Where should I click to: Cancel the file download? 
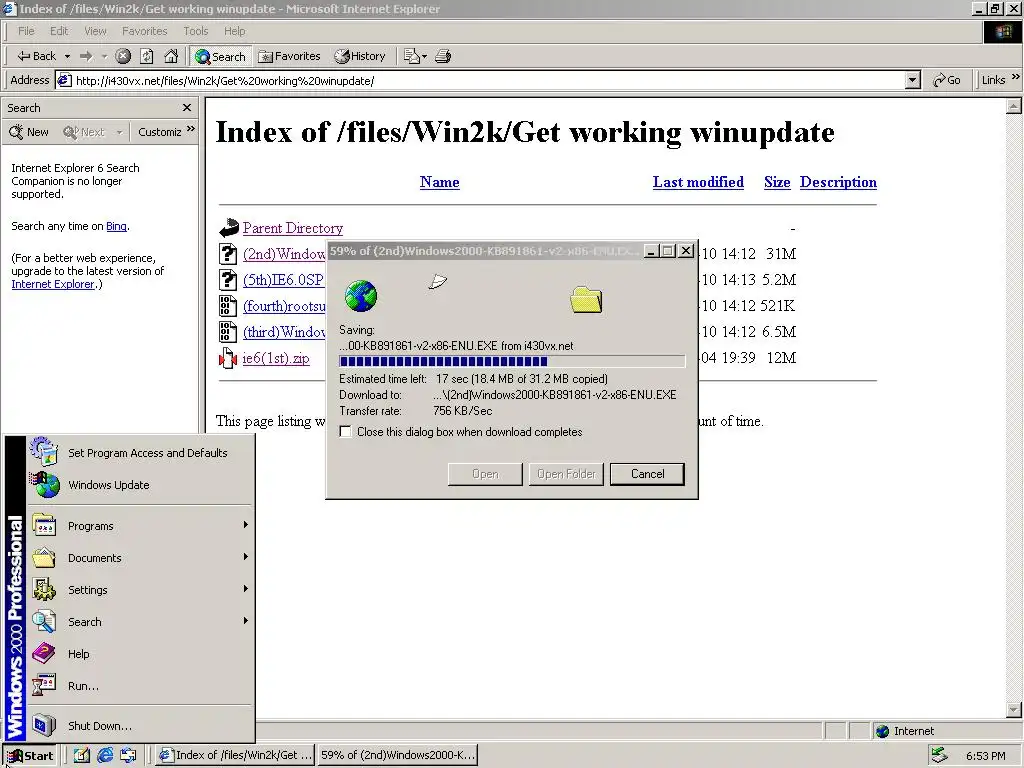click(x=647, y=474)
